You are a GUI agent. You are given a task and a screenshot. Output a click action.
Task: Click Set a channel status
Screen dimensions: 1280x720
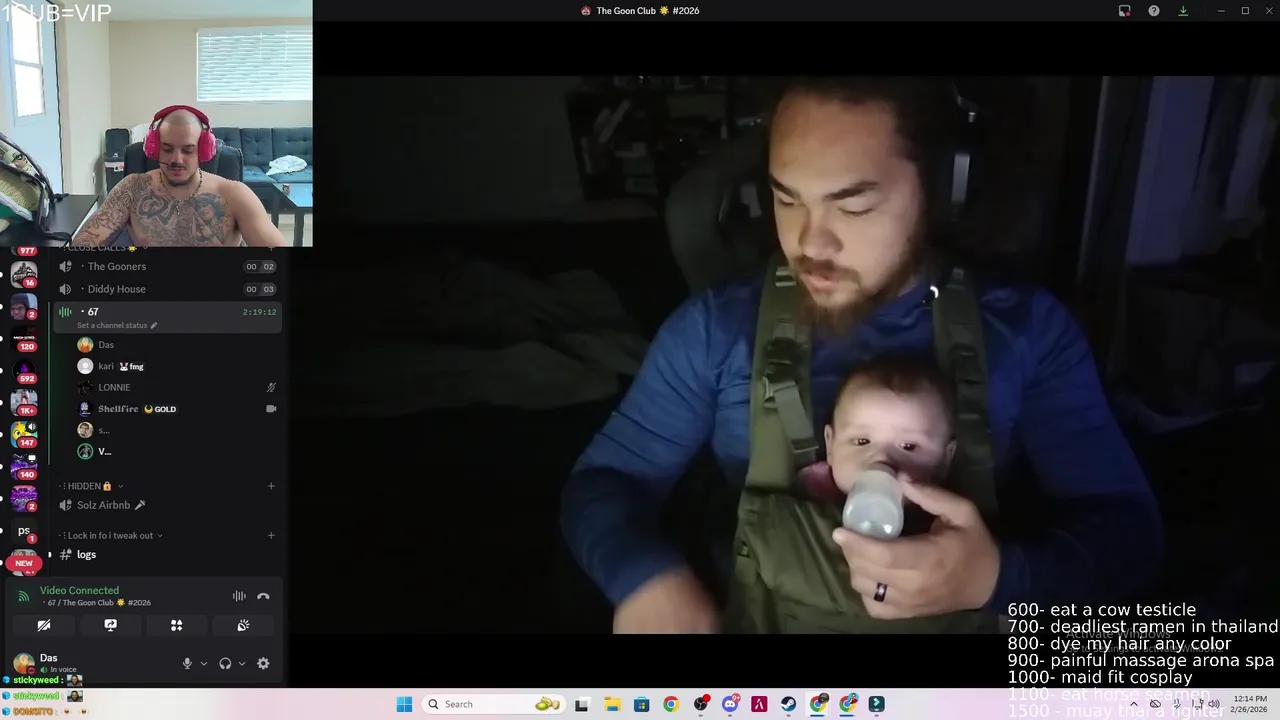click(x=117, y=325)
